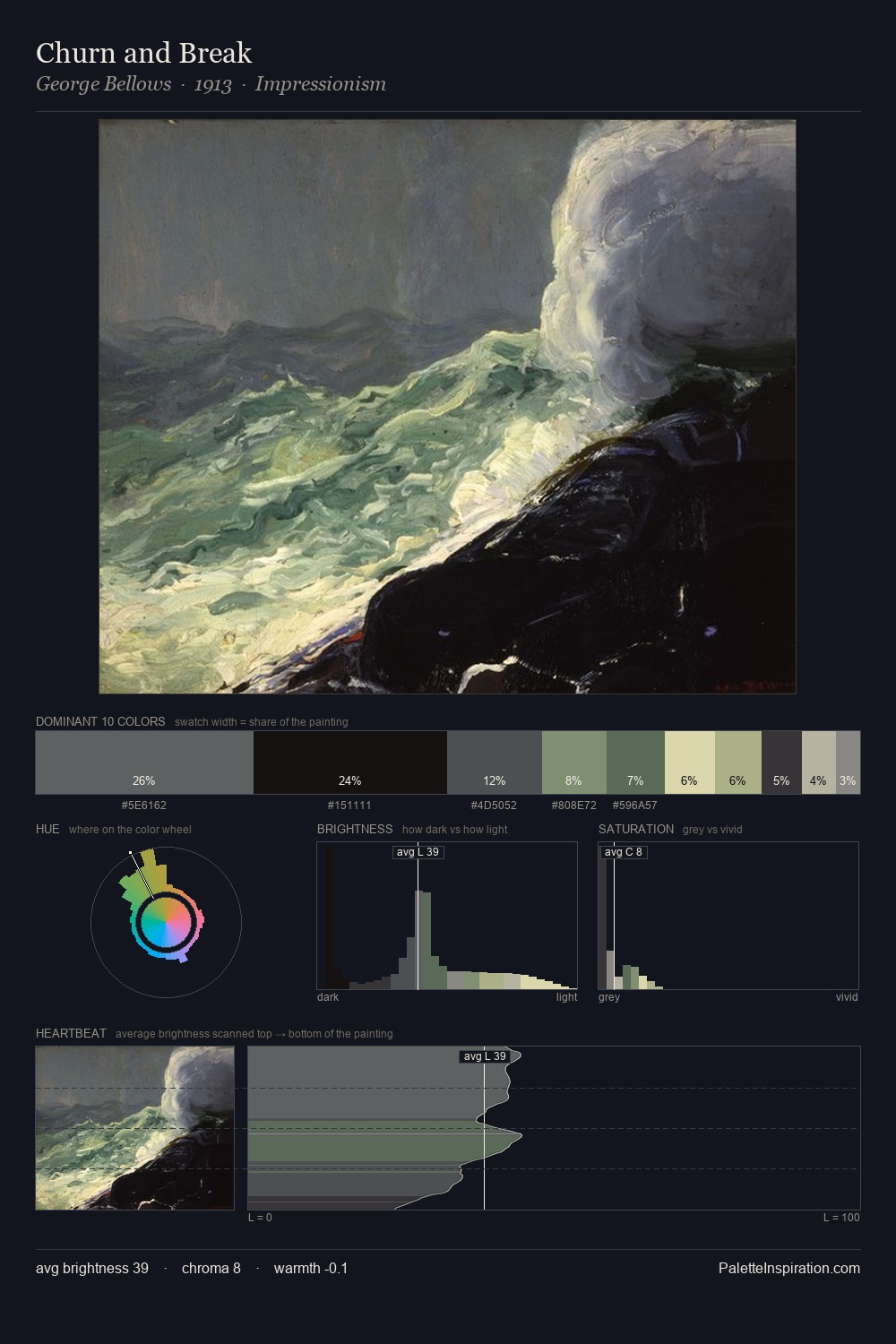
Task: Choose the 8% sage green swatch
Action: point(574,762)
